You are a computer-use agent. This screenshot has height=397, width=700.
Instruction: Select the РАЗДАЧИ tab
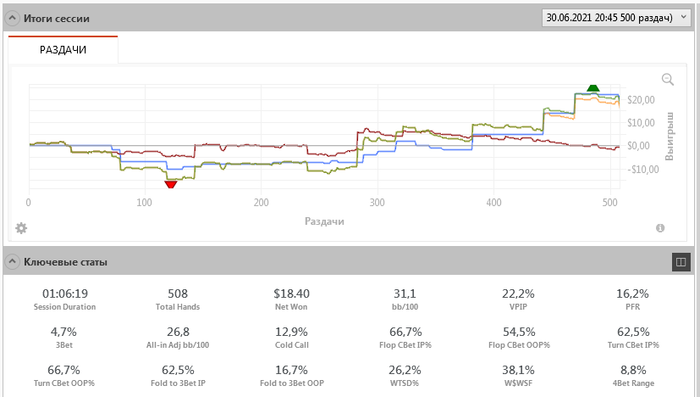(63, 50)
